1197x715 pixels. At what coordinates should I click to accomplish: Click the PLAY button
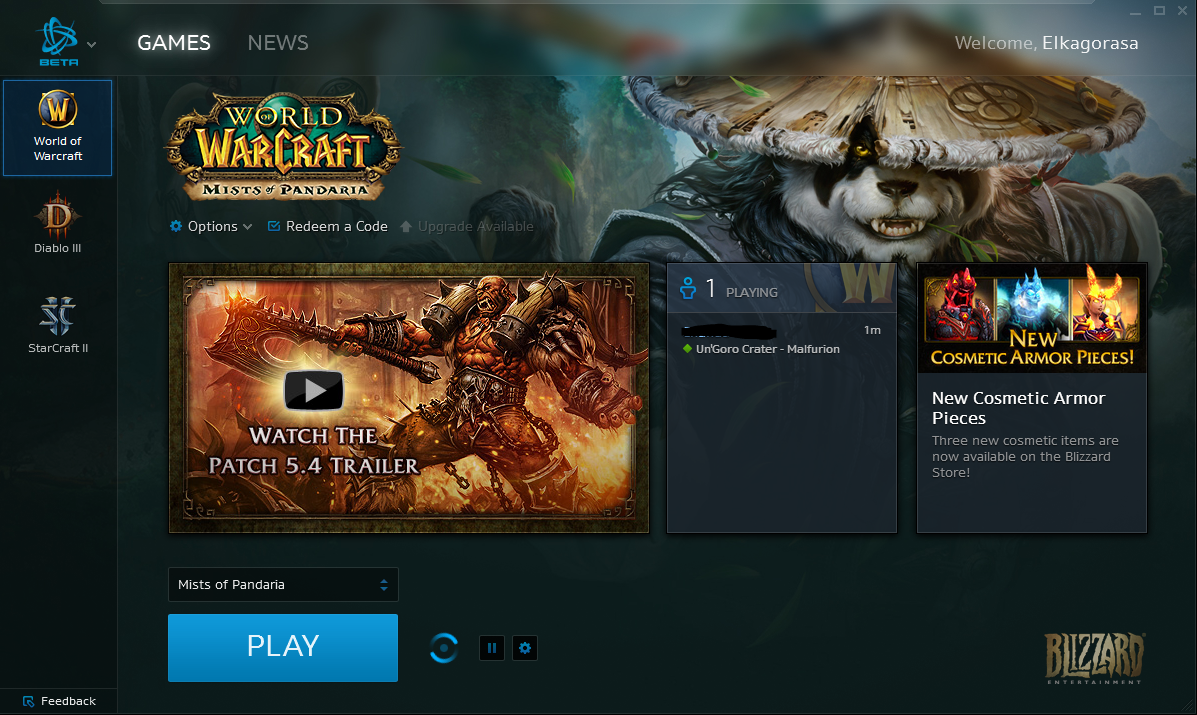coord(283,647)
